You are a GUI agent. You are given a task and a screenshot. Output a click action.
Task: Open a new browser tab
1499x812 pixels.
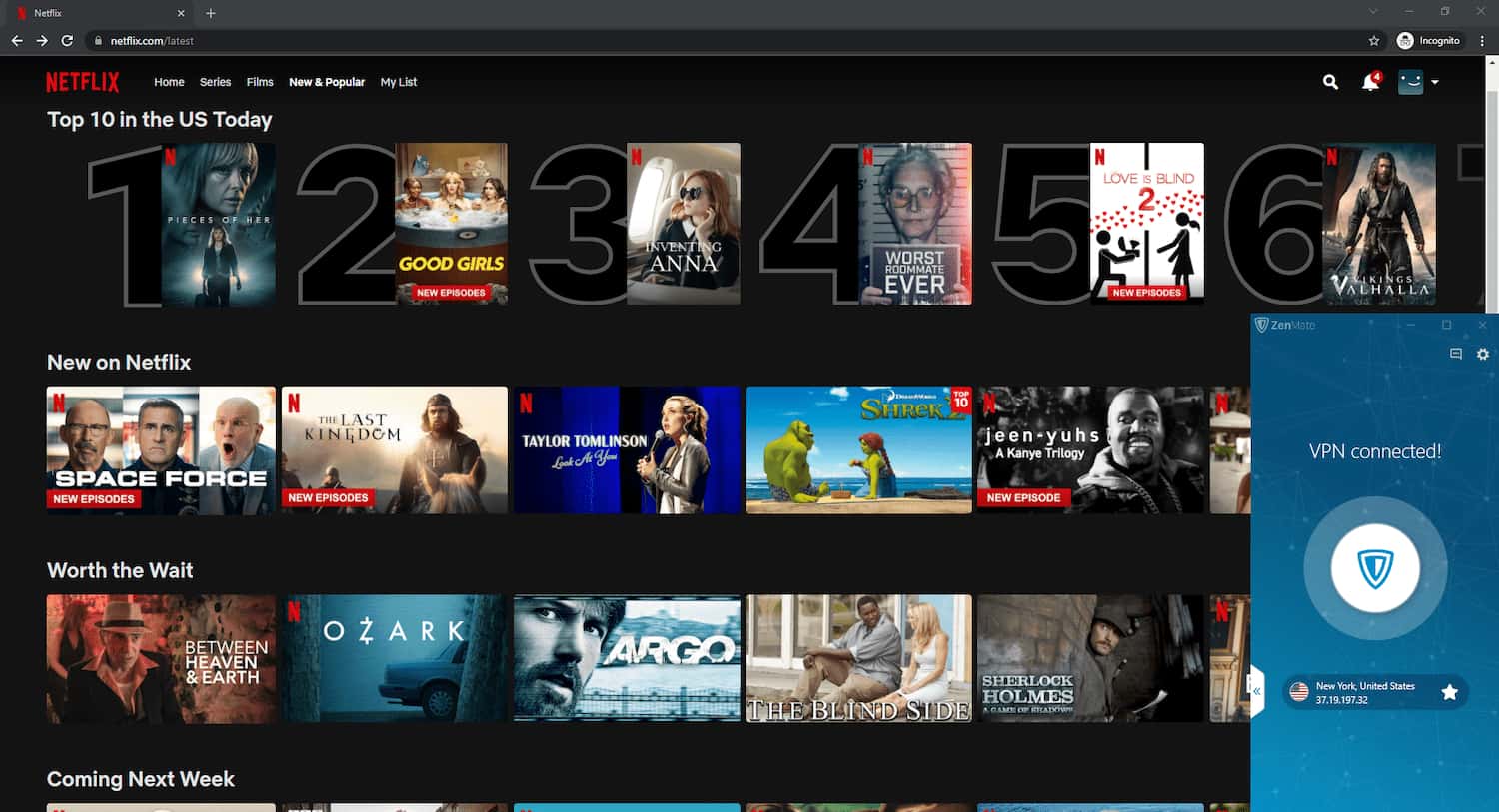coord(210,13)
